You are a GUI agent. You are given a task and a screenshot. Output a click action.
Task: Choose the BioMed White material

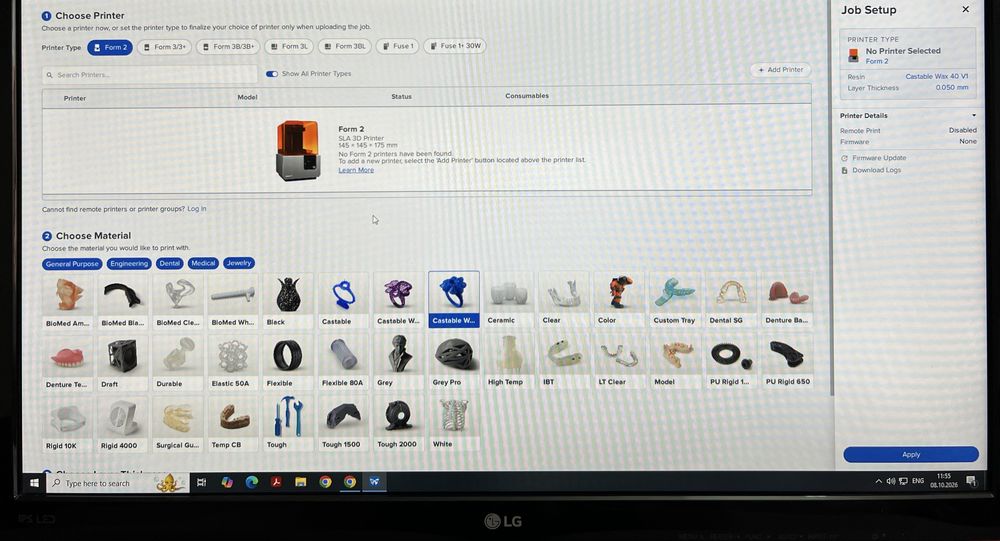tap(233, 301)
